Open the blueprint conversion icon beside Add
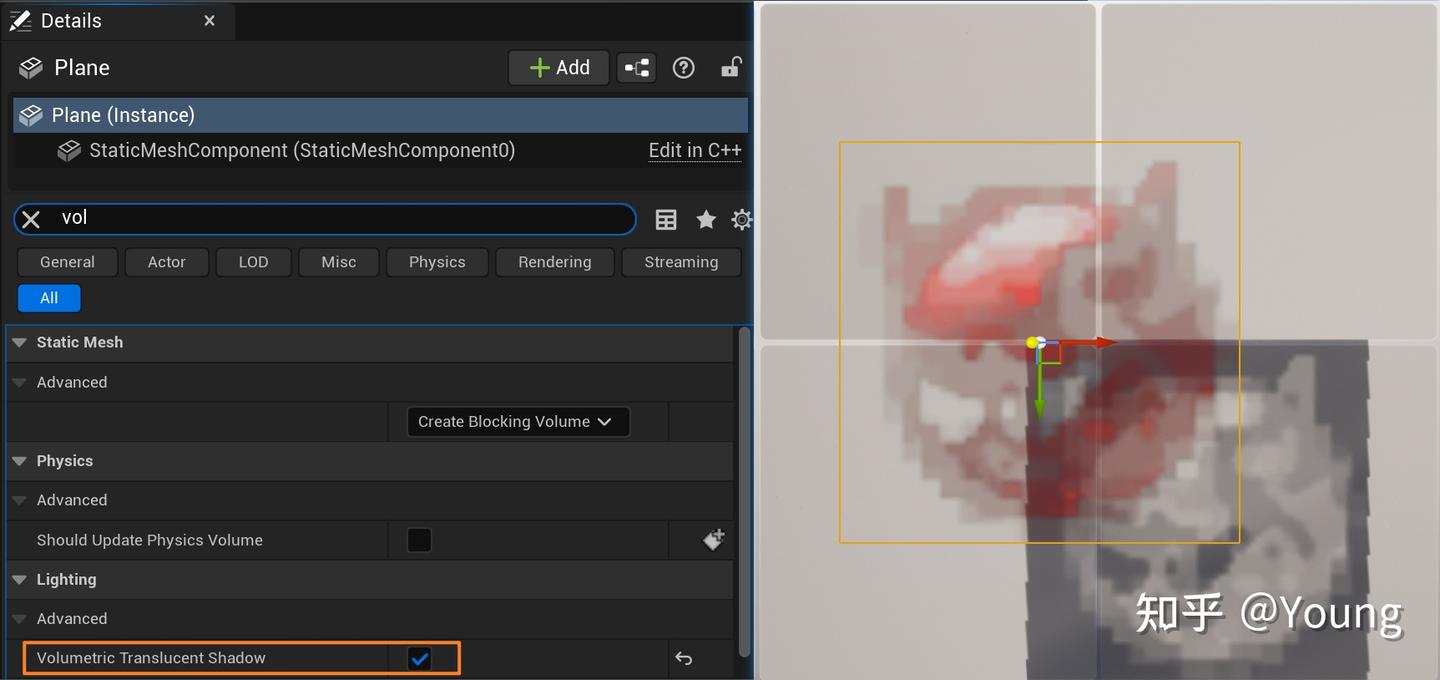Viewport: 1440px width, 680px height. (637, 67)
